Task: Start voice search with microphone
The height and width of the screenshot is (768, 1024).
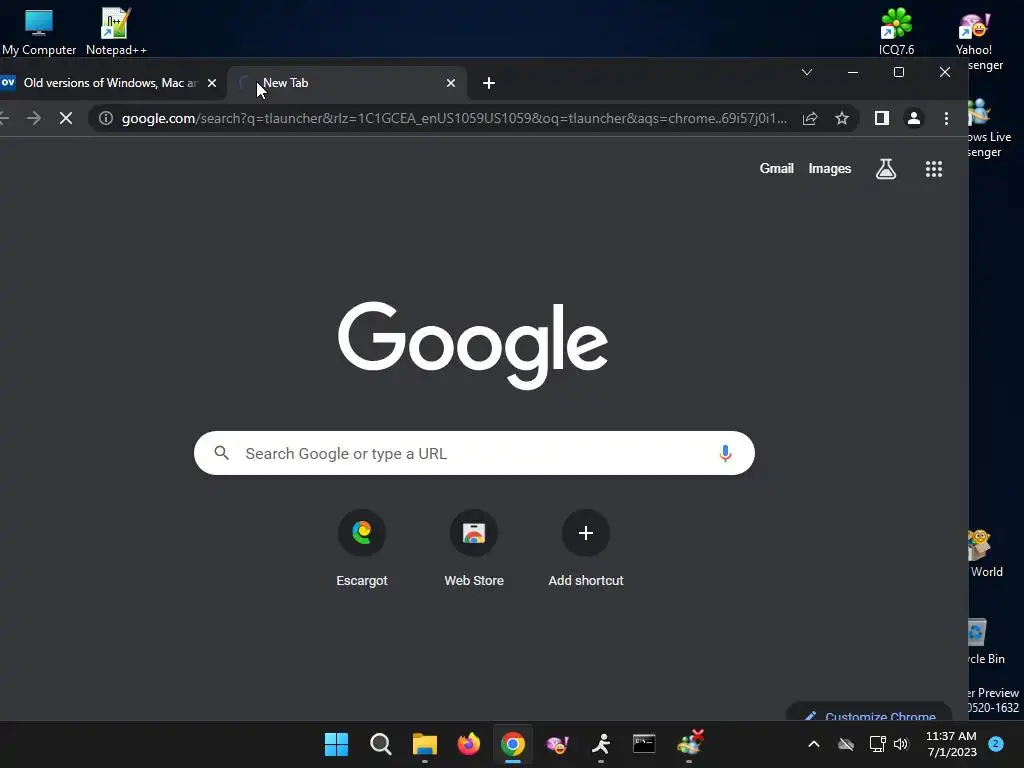Action: (725, 453)
